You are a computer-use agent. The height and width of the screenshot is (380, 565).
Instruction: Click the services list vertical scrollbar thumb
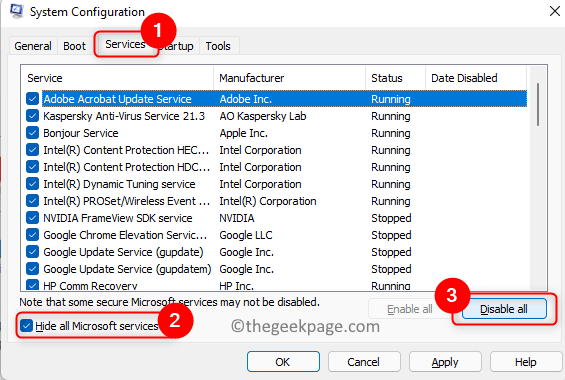tap(538, 104)
